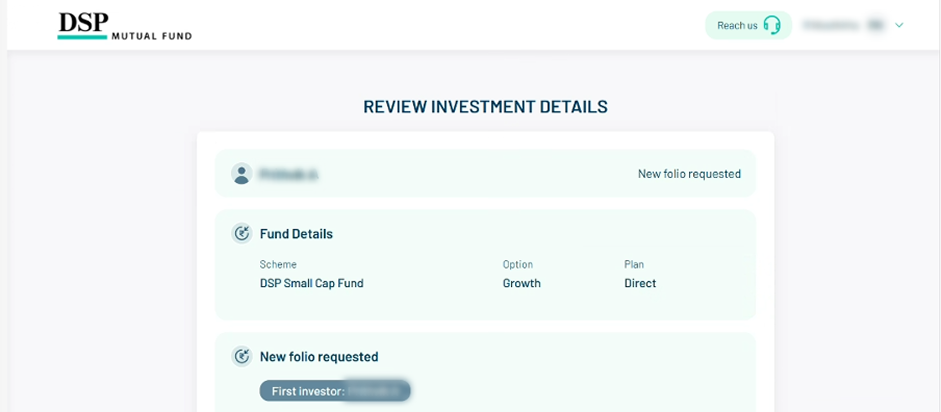Screen dimensions: 941x412
Task: Select the First investor pill
Action: pos(335,391)
